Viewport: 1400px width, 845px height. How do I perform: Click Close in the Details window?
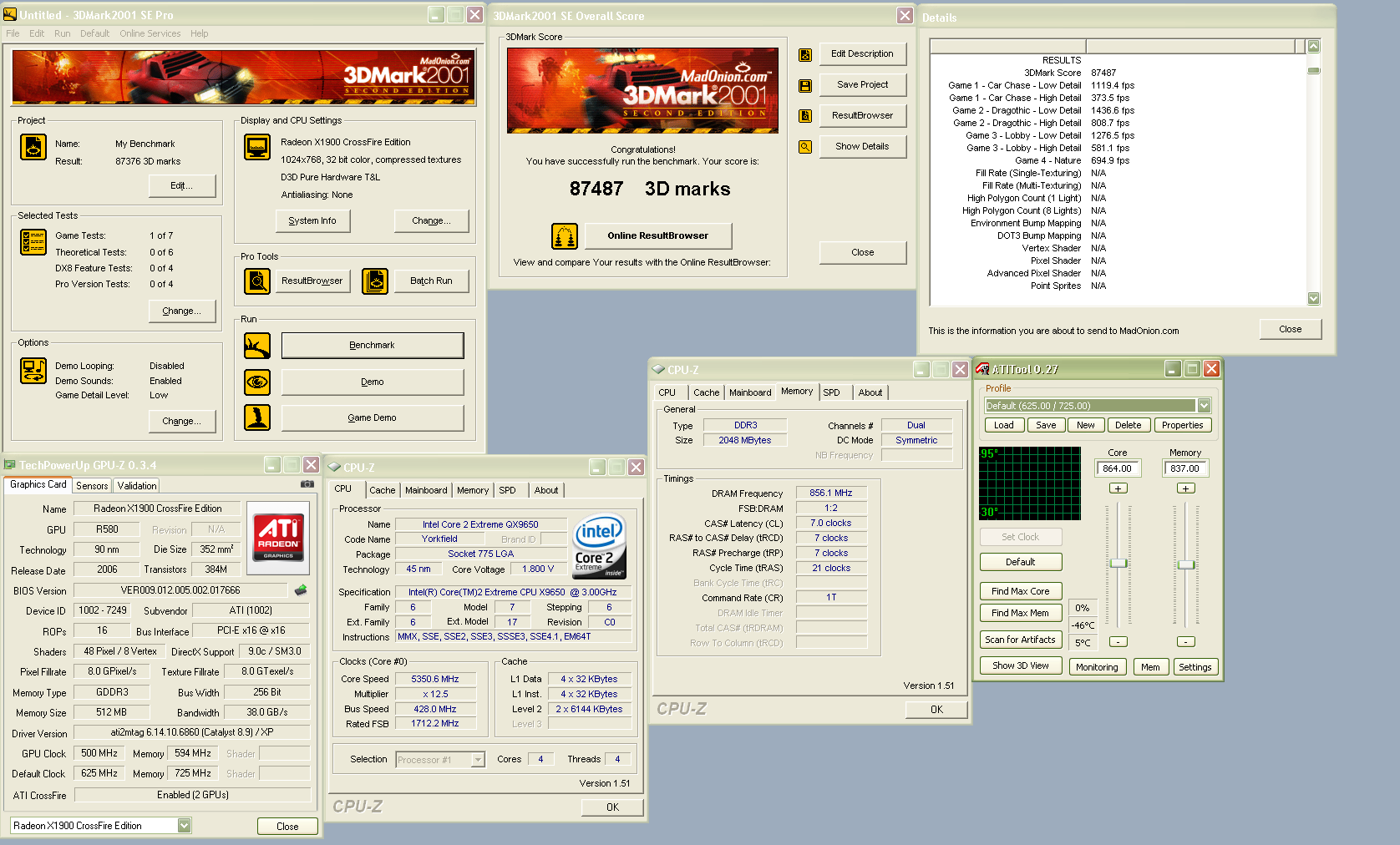[1291, 329]
